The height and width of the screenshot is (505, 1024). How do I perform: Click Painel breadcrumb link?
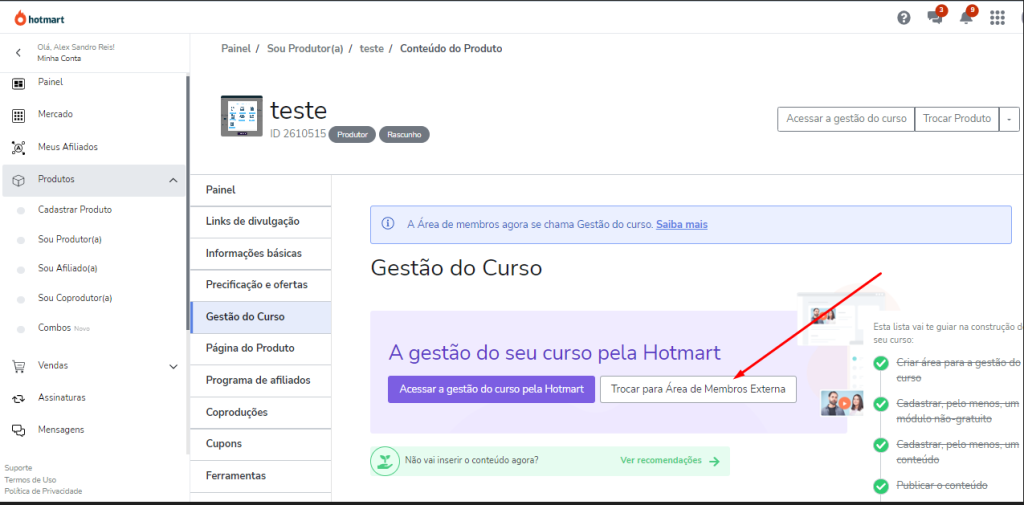pos(236,48)
